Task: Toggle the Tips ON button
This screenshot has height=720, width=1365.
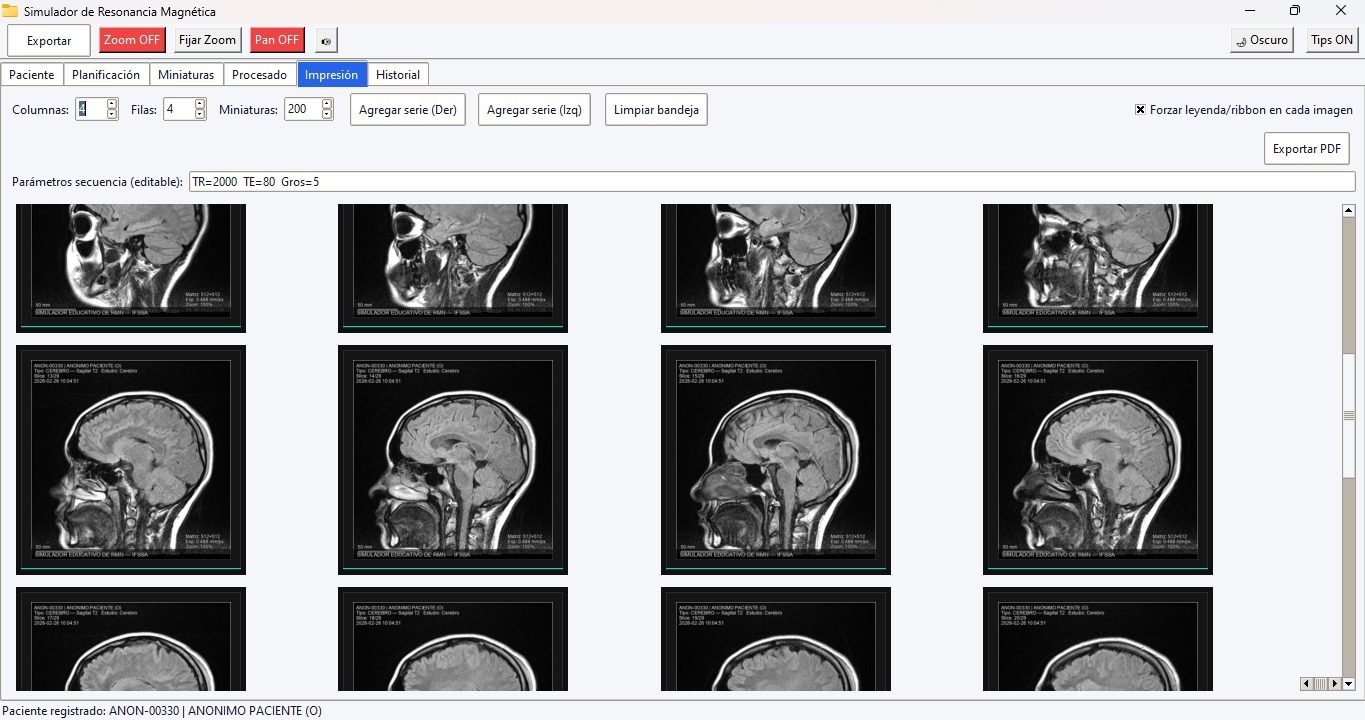Action: [1332, 40]
